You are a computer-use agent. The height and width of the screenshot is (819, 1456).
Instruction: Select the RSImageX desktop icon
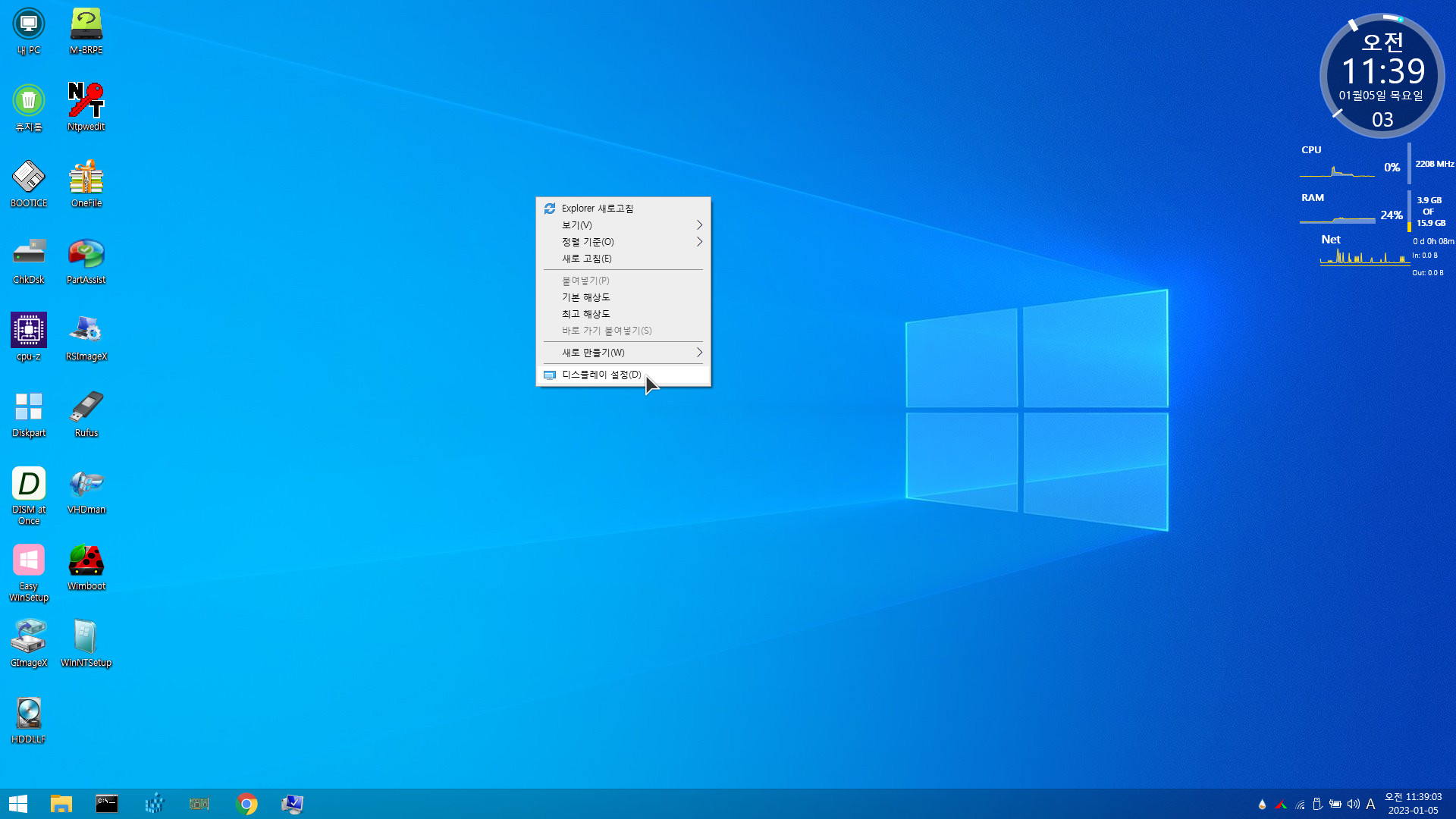(x=86, y=337)
